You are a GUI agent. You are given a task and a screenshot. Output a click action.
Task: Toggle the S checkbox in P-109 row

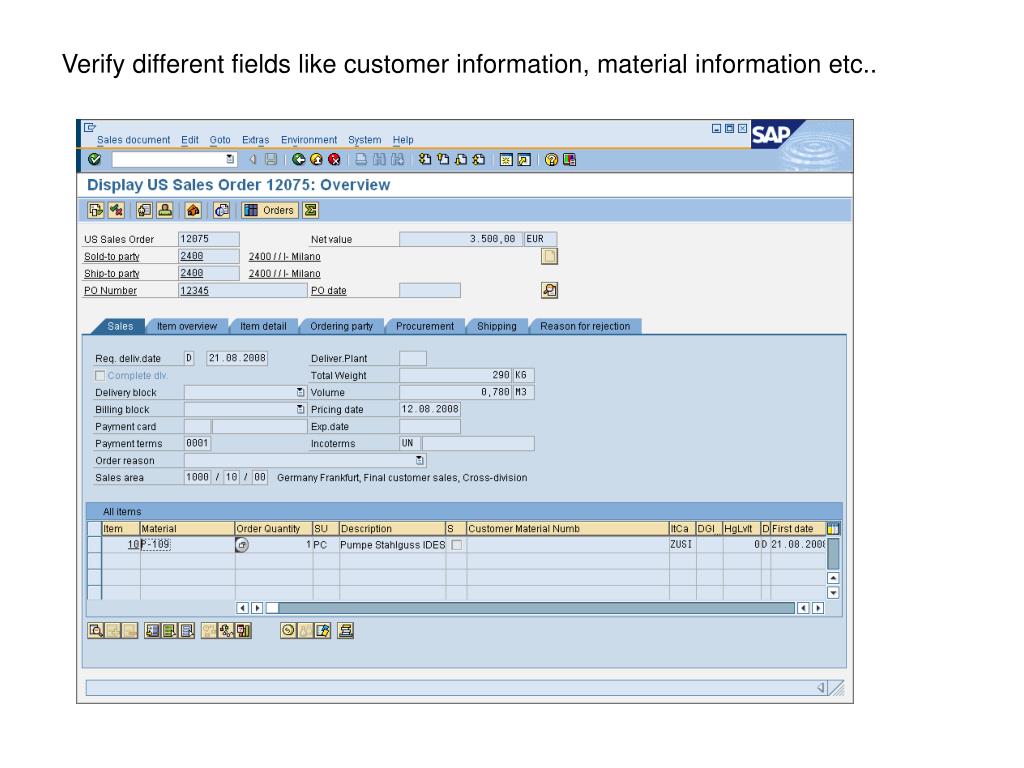[456, 545]
